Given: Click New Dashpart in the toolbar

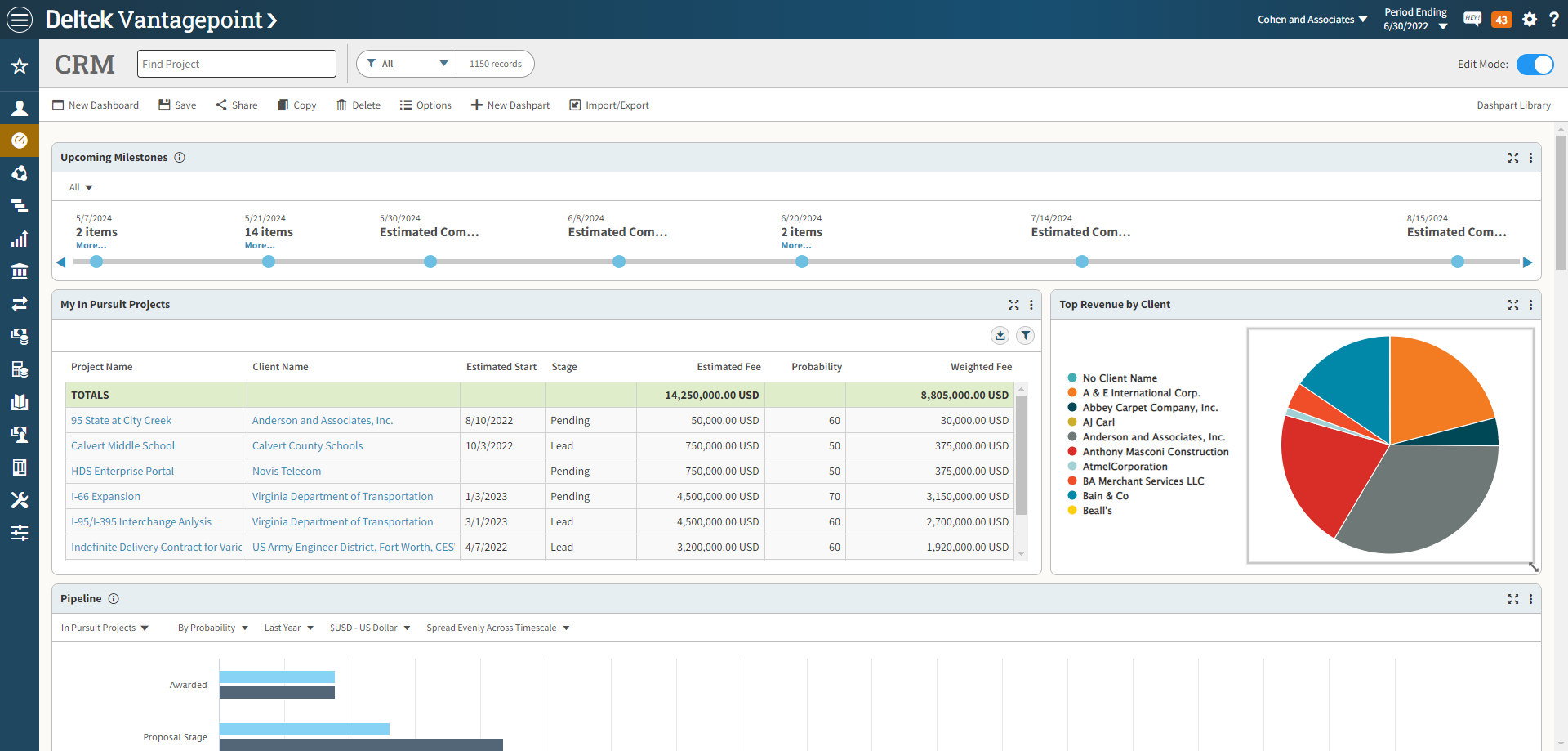Looking at the screenshot, I should 510,105.
